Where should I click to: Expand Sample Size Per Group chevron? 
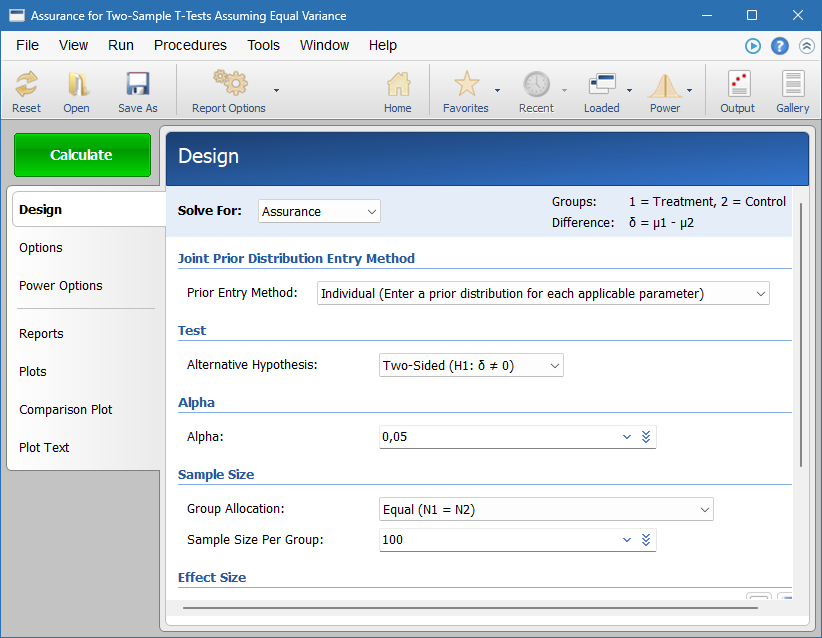(626, 540)
